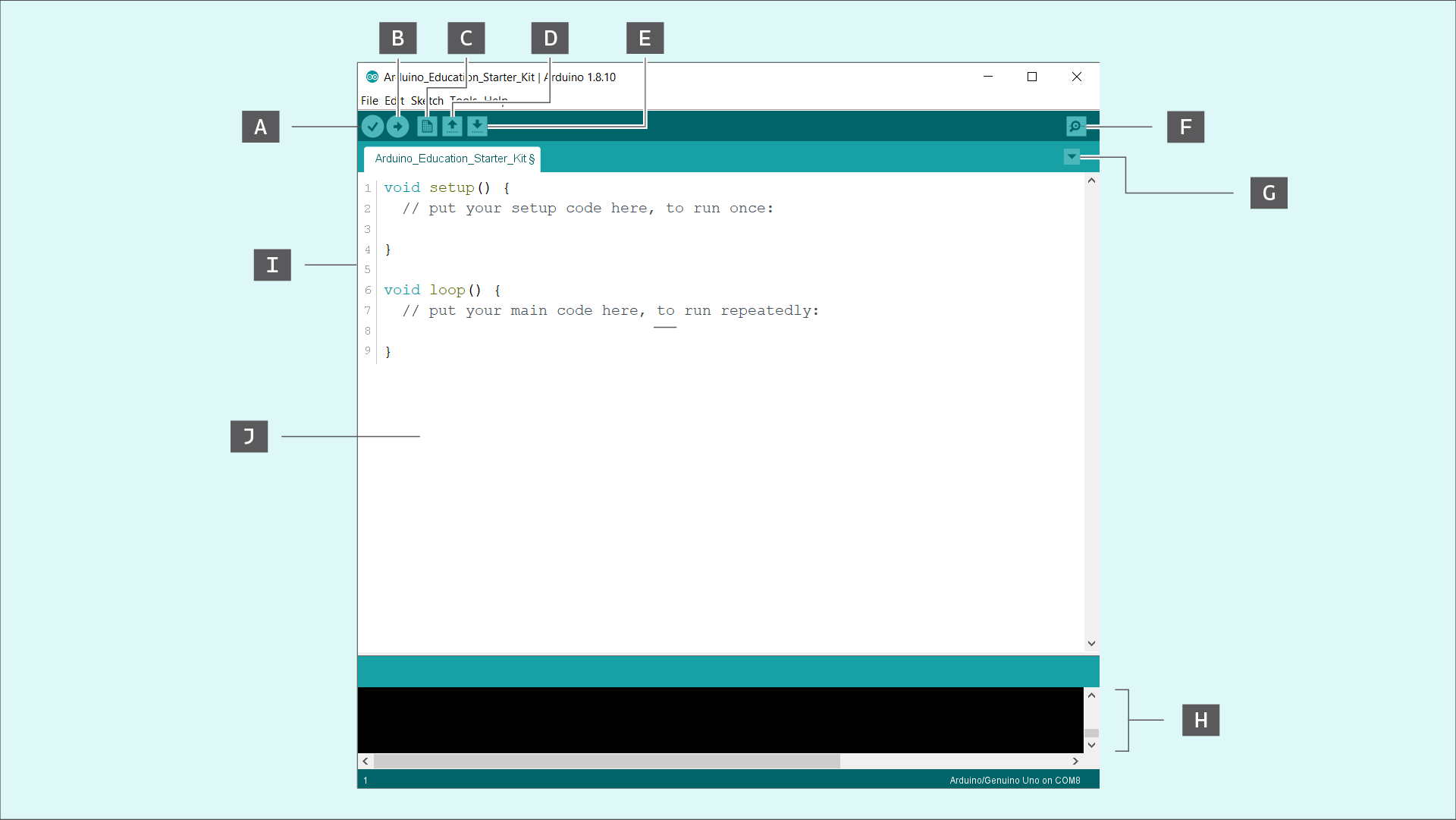This screenshot has height=820, width=1456.
Task: Click the editor scrollbar down arrow
Action: click(1091, 643)
